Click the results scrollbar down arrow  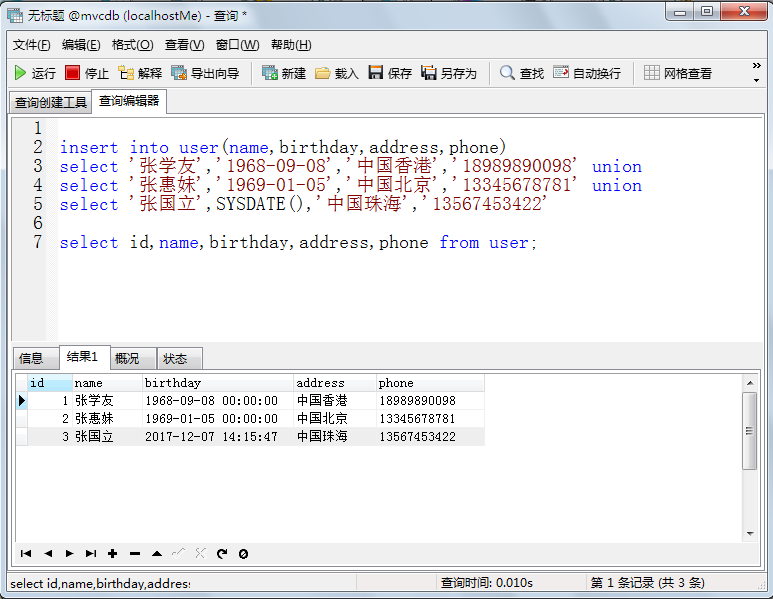click(750, 533)
